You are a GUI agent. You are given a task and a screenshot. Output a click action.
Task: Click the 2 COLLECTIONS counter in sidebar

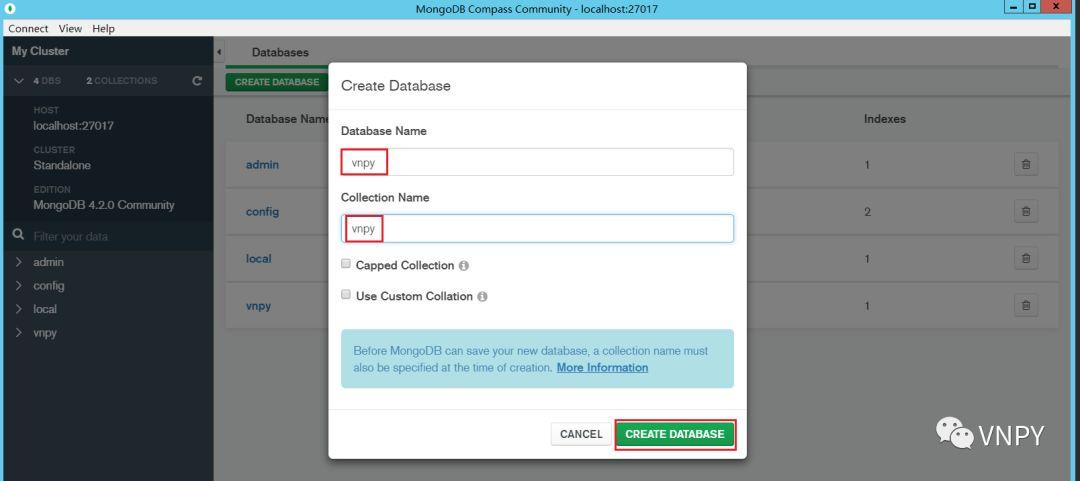(122, 81)
